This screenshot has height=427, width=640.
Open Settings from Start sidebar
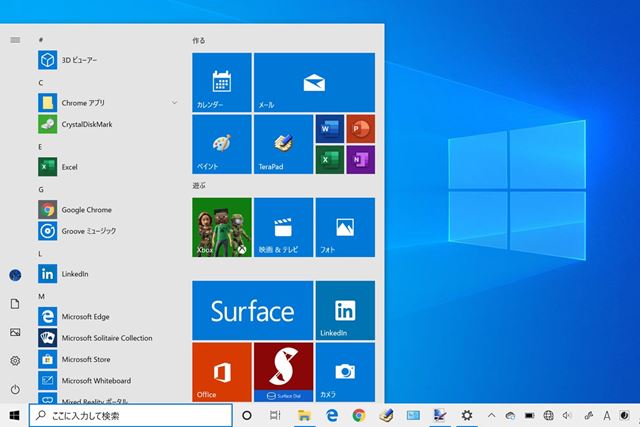[x=15, y=361]
